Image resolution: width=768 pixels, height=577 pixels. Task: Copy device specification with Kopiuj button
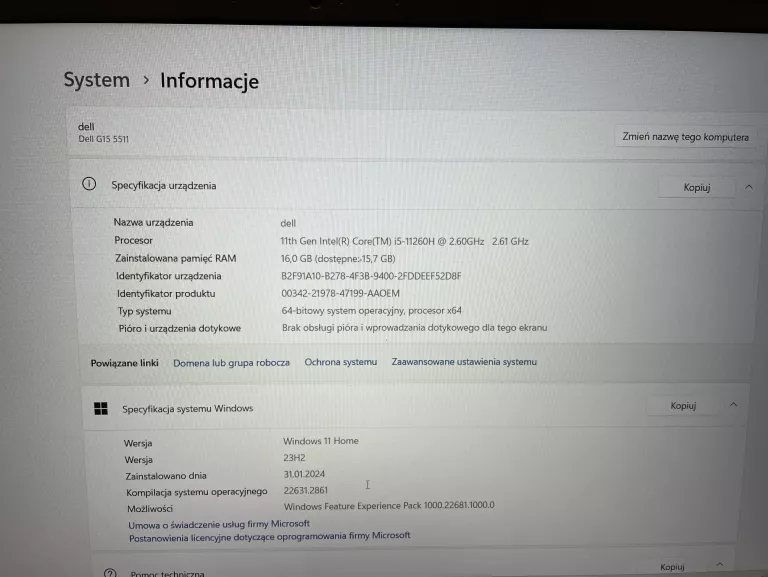[x=696, y=187]
